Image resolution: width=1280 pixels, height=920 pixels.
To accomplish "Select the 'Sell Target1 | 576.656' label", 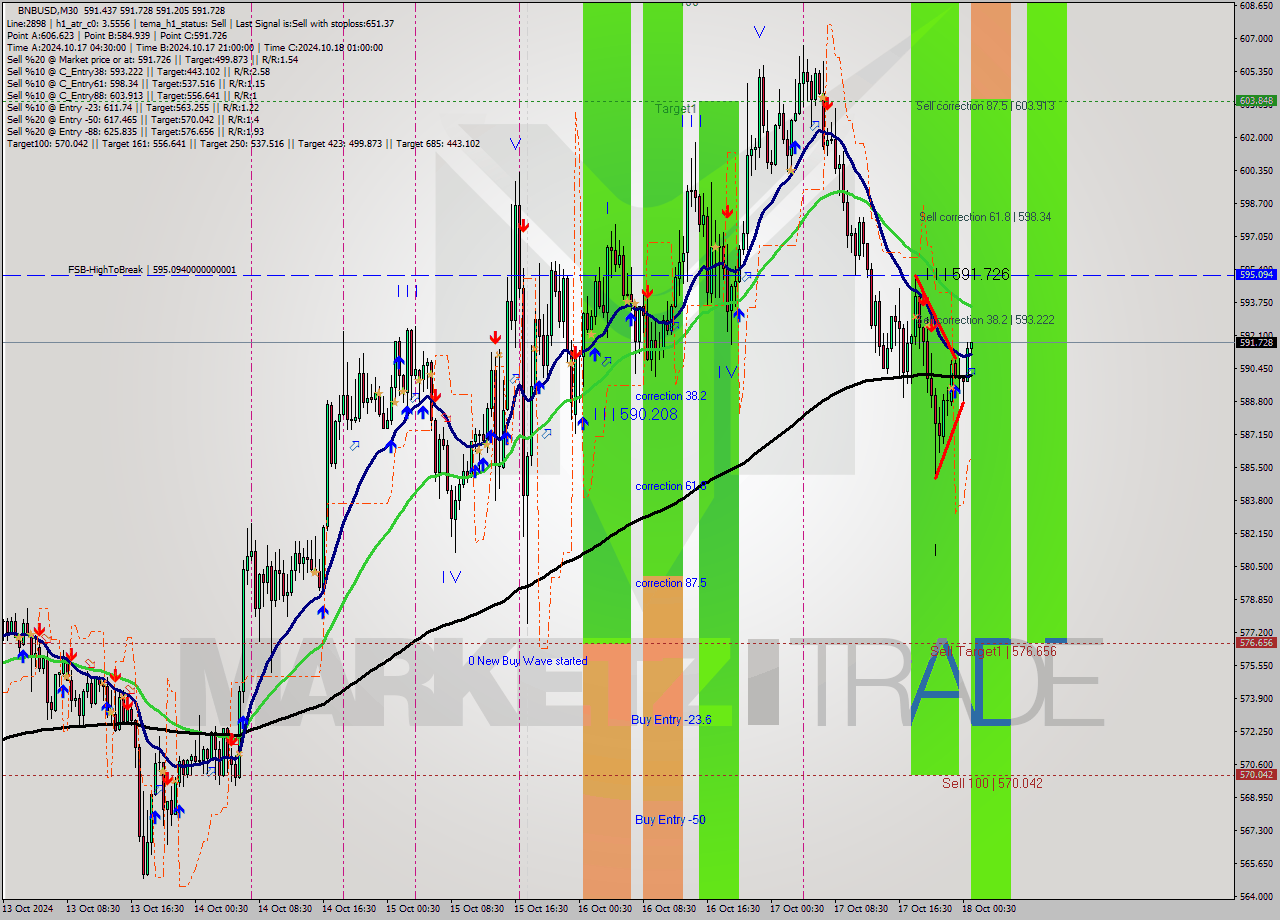I will [x=993, y=651].
